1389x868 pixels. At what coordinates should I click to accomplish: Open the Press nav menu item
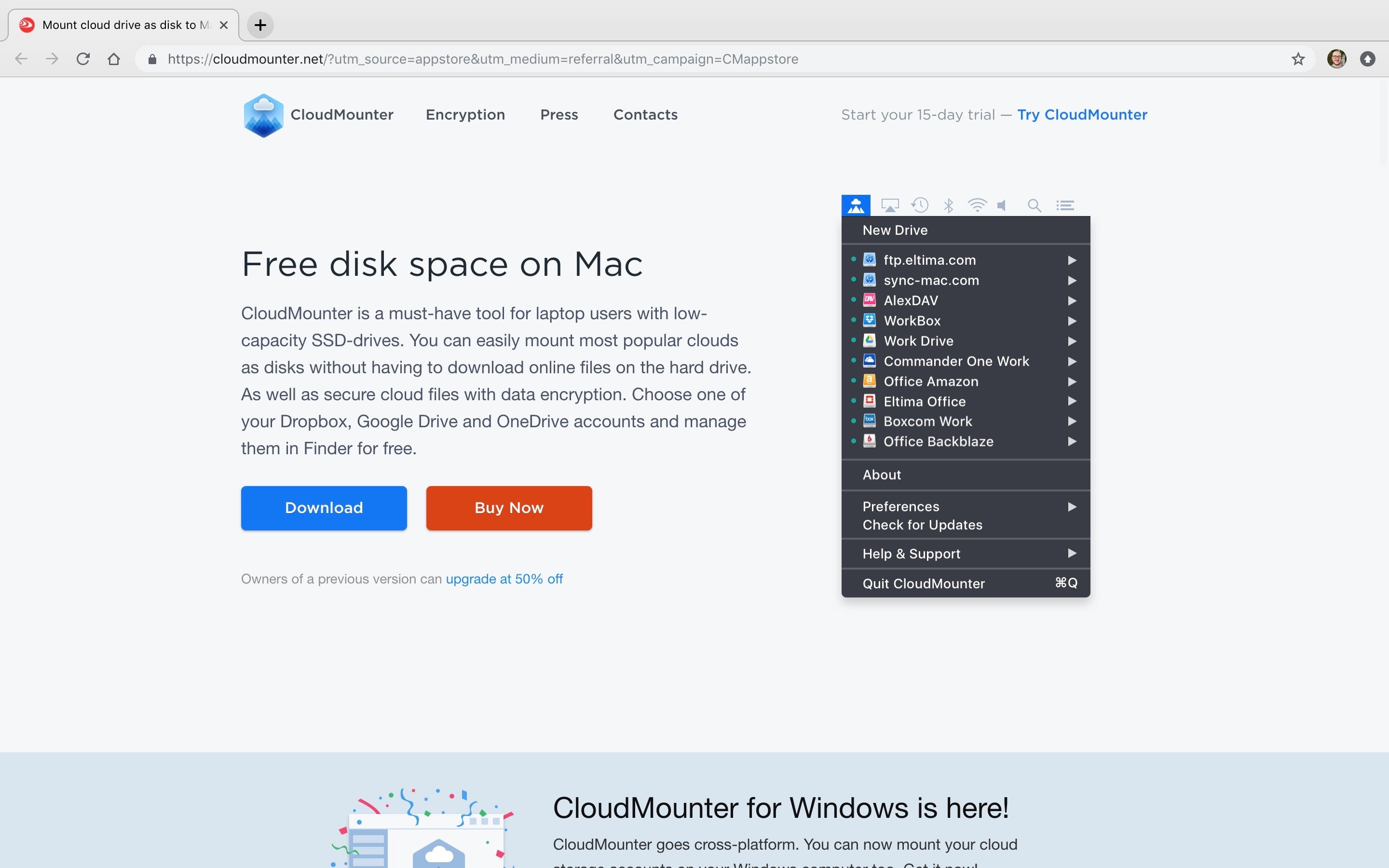point(559,115)
